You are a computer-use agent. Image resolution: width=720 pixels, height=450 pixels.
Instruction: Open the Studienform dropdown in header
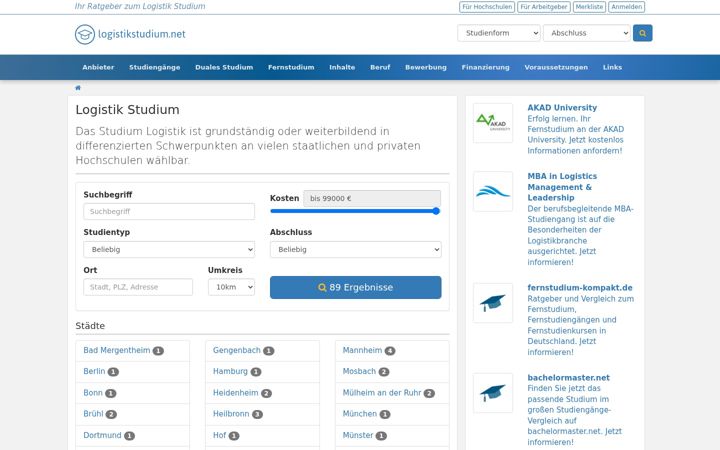coord(499,33)
